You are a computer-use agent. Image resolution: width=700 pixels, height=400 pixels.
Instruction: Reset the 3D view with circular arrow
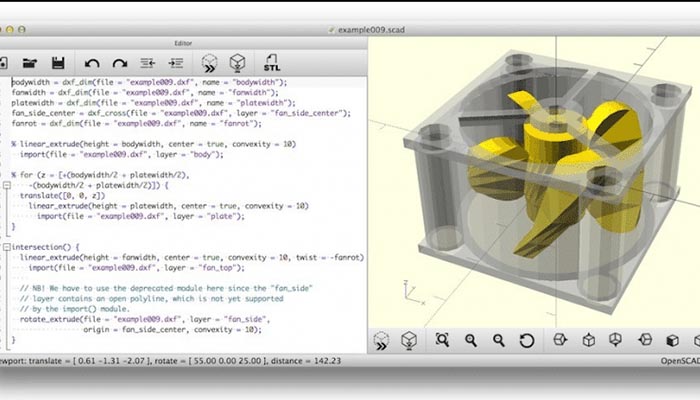point(526,341)
